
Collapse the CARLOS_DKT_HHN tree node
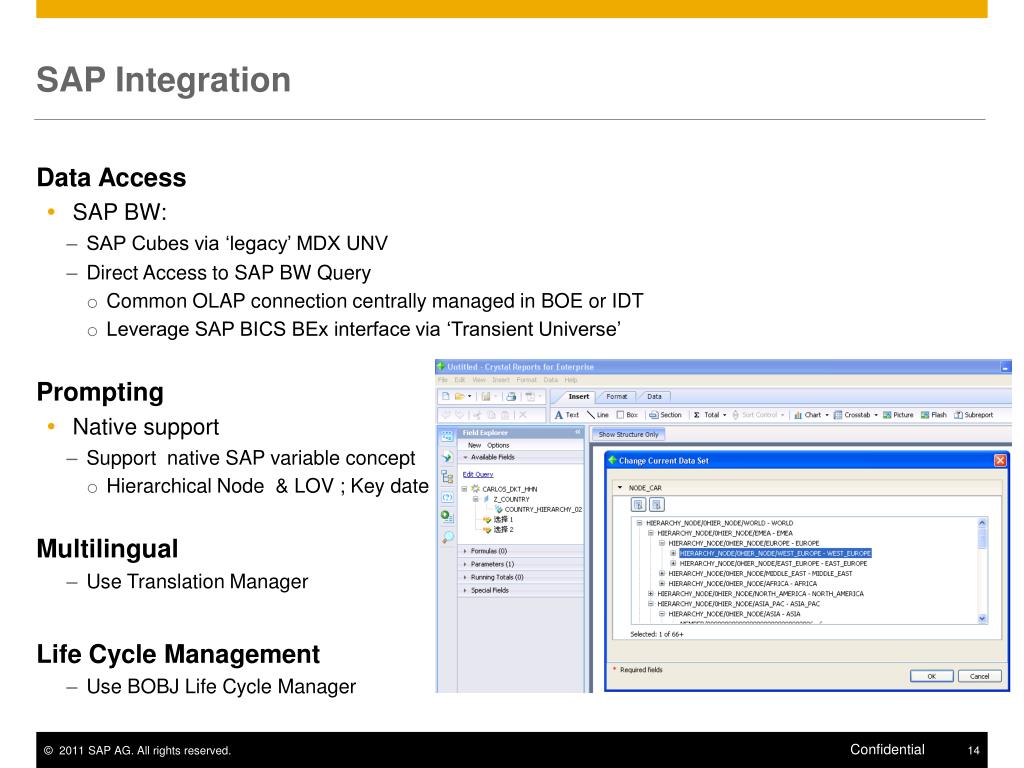465,489
